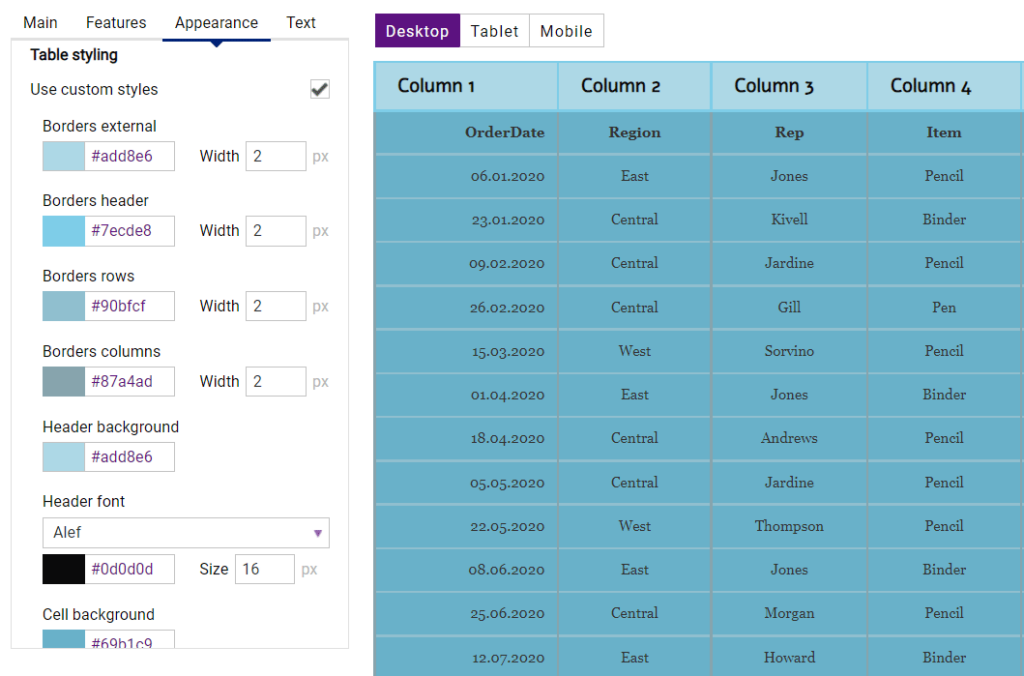Uncheck the Use custom styles checkbox
1024x676 pixels.
coord(320,89)
